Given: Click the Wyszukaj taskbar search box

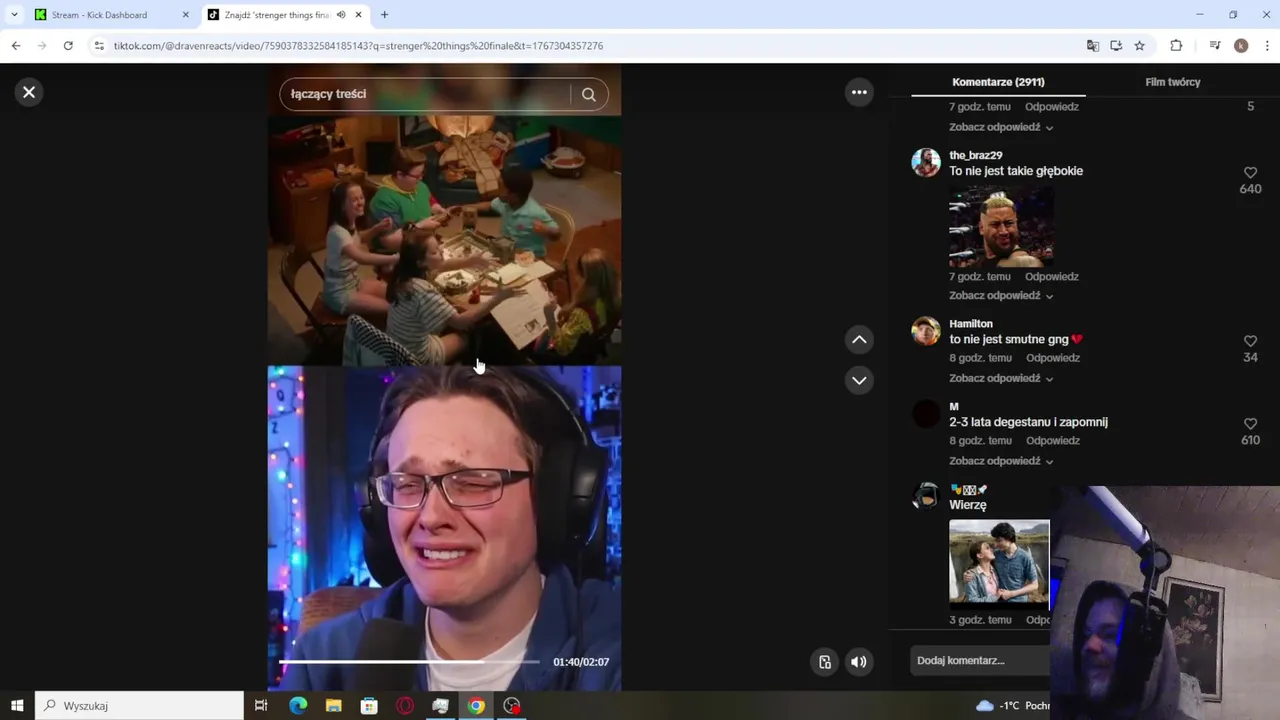Looking at the screenshot, I should click(140, 706).
